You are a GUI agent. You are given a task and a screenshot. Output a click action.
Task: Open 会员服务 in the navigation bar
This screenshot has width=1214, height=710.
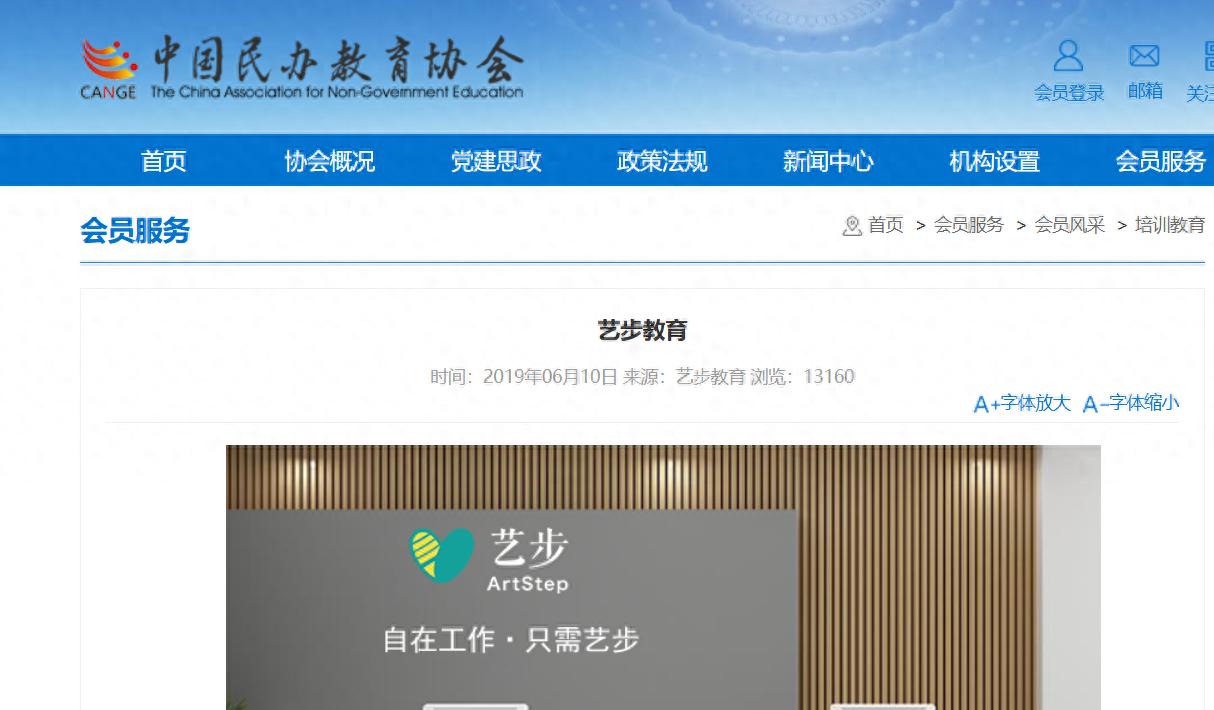[1160, 161]
